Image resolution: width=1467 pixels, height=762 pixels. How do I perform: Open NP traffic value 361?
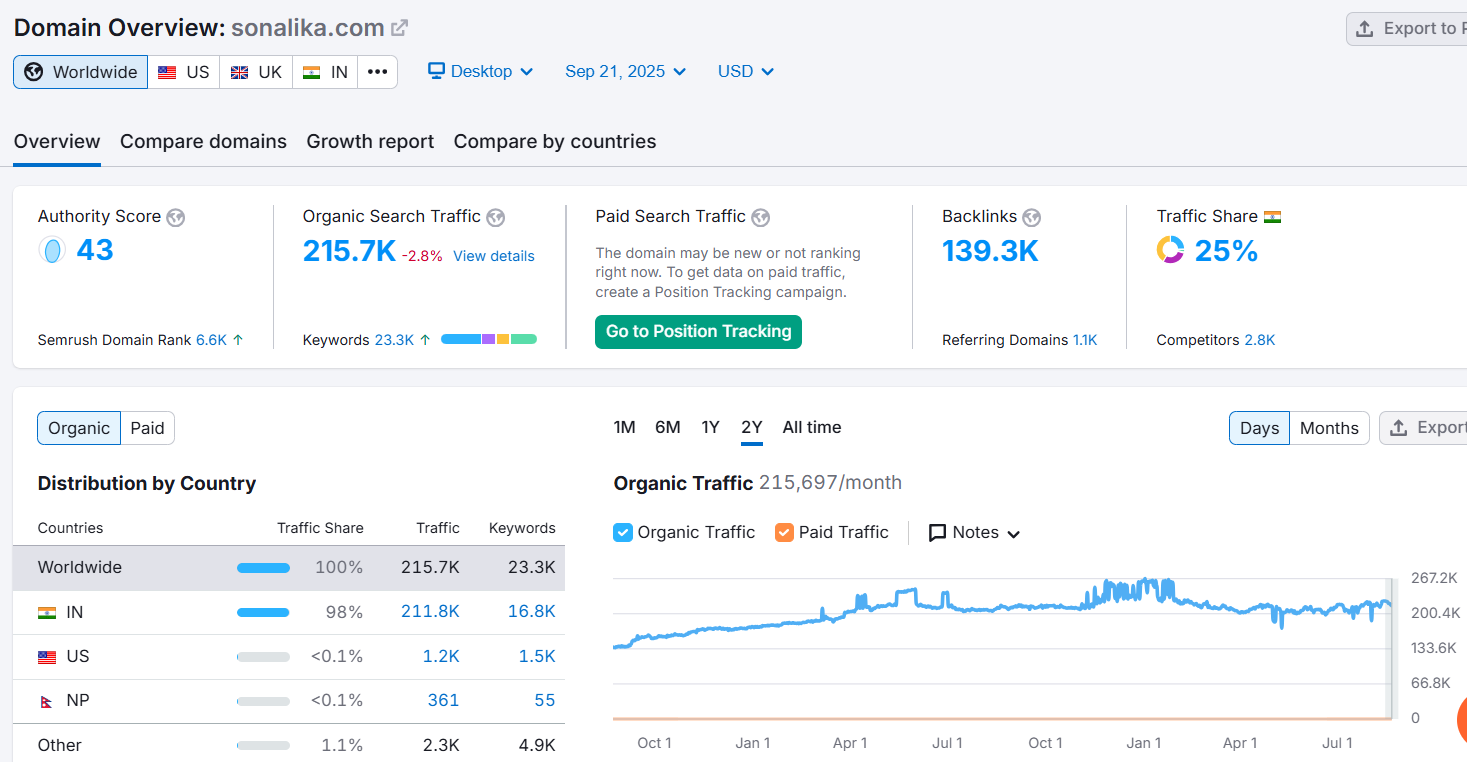point(443,700)
